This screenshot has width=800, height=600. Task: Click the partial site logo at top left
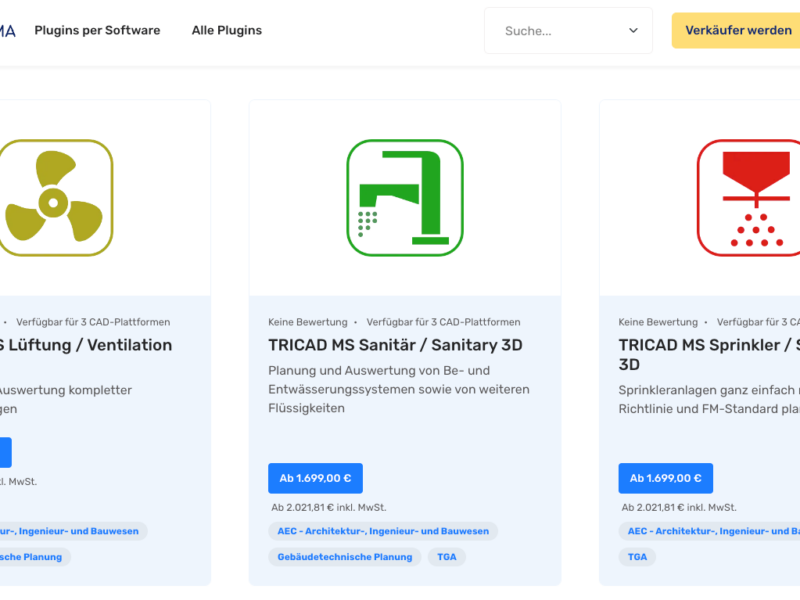(8, 31)
